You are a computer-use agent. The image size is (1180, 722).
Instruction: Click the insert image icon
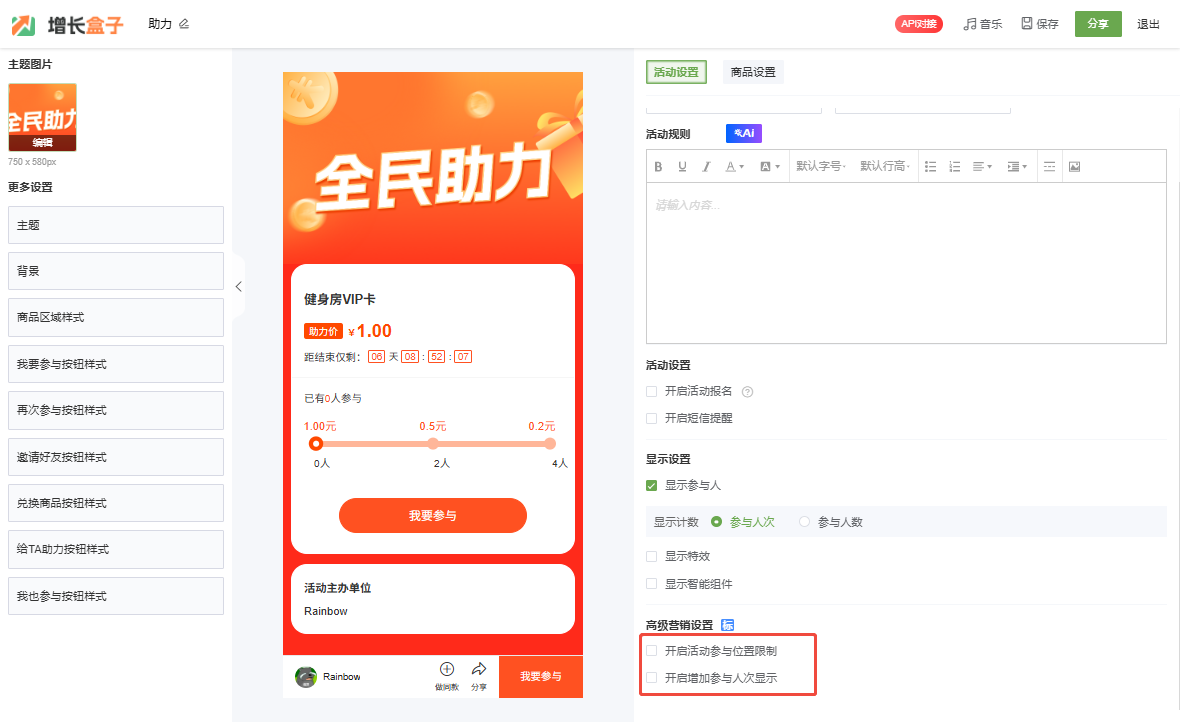point(1074,167)
